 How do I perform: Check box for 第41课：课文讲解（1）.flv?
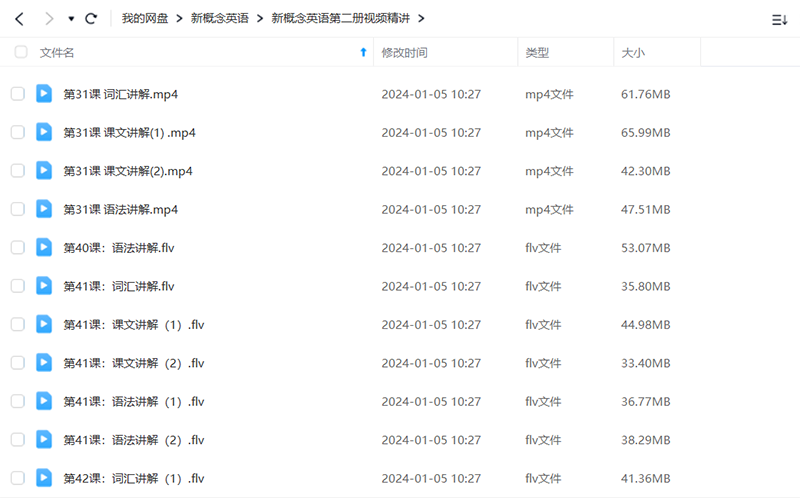pyautogui.click(x=18, y=325)
